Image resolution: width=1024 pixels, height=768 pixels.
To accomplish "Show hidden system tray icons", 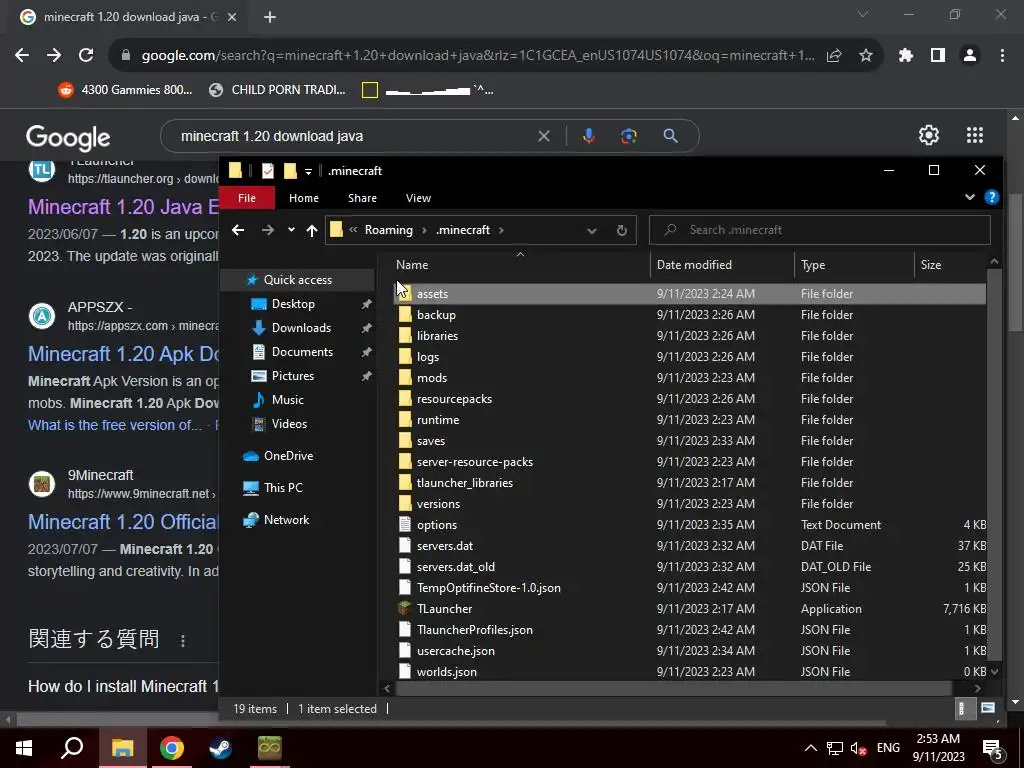I will 810,748.
